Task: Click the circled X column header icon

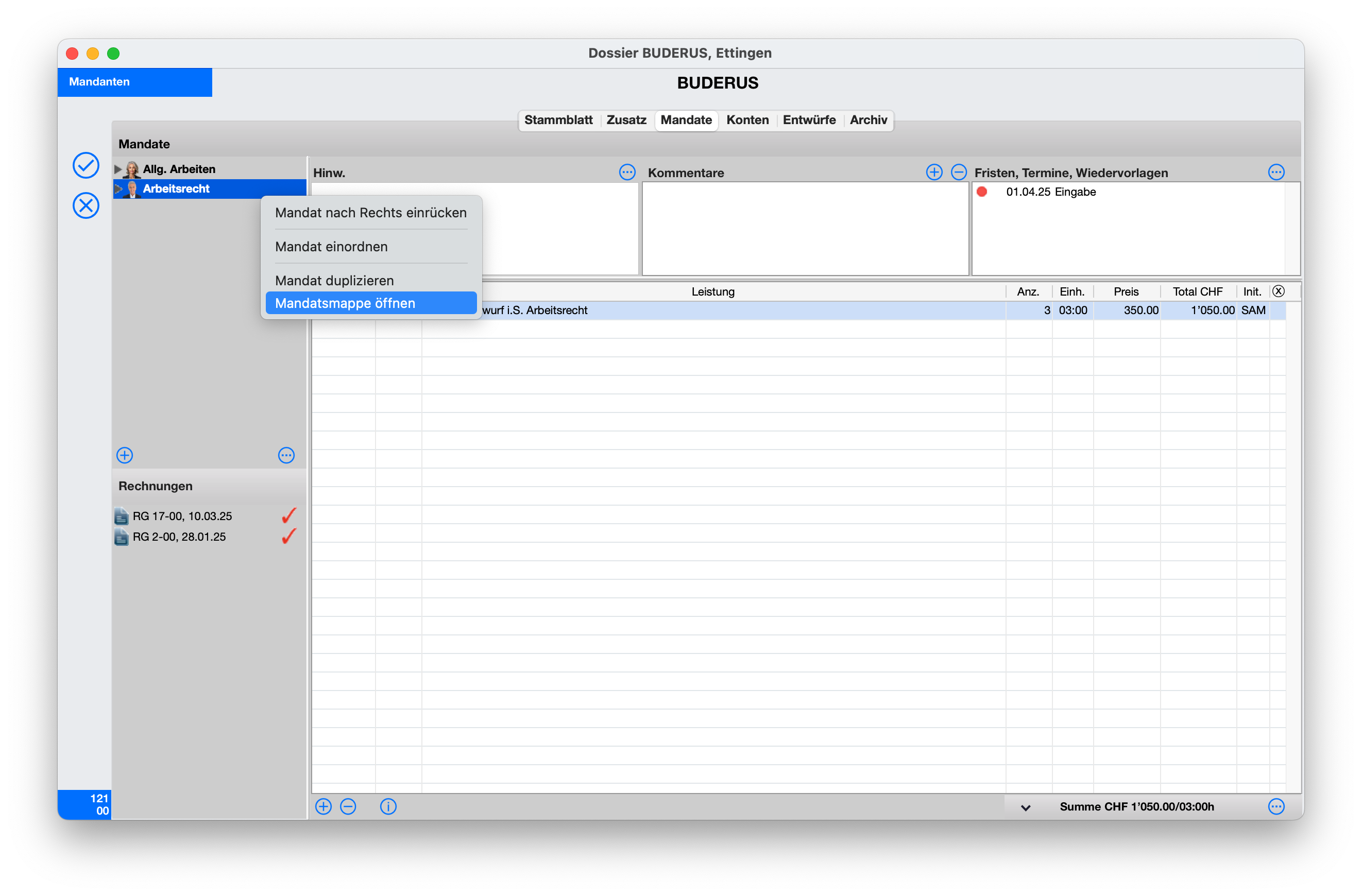Action: pyautogui.click(x=1278, y=291)
